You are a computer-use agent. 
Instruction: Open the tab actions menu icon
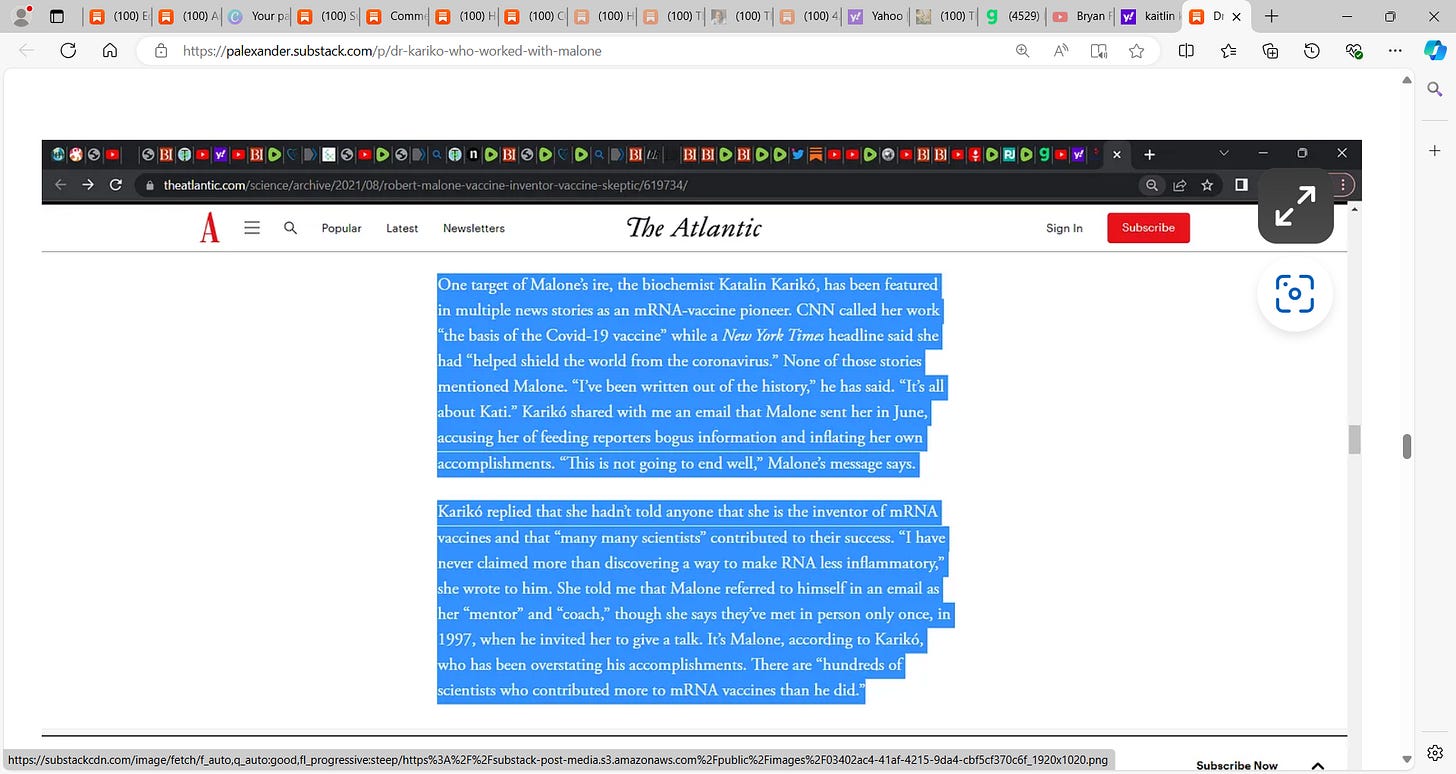pyautogui.click(x=56, y=16)
